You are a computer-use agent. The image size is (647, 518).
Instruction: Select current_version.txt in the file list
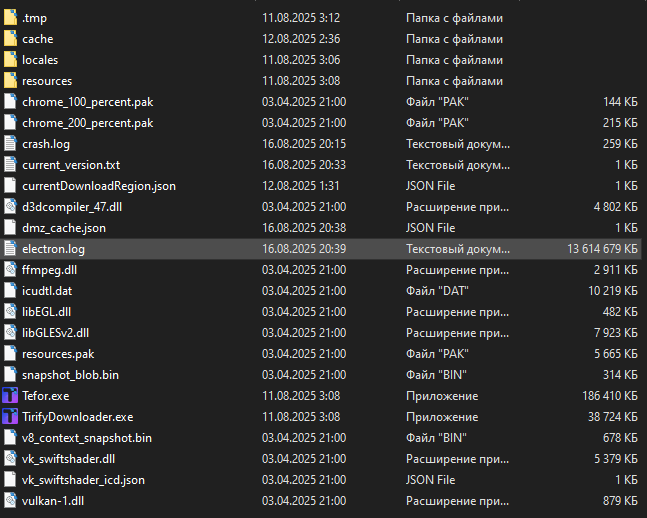pyautogui.click(x=71, y=164)
